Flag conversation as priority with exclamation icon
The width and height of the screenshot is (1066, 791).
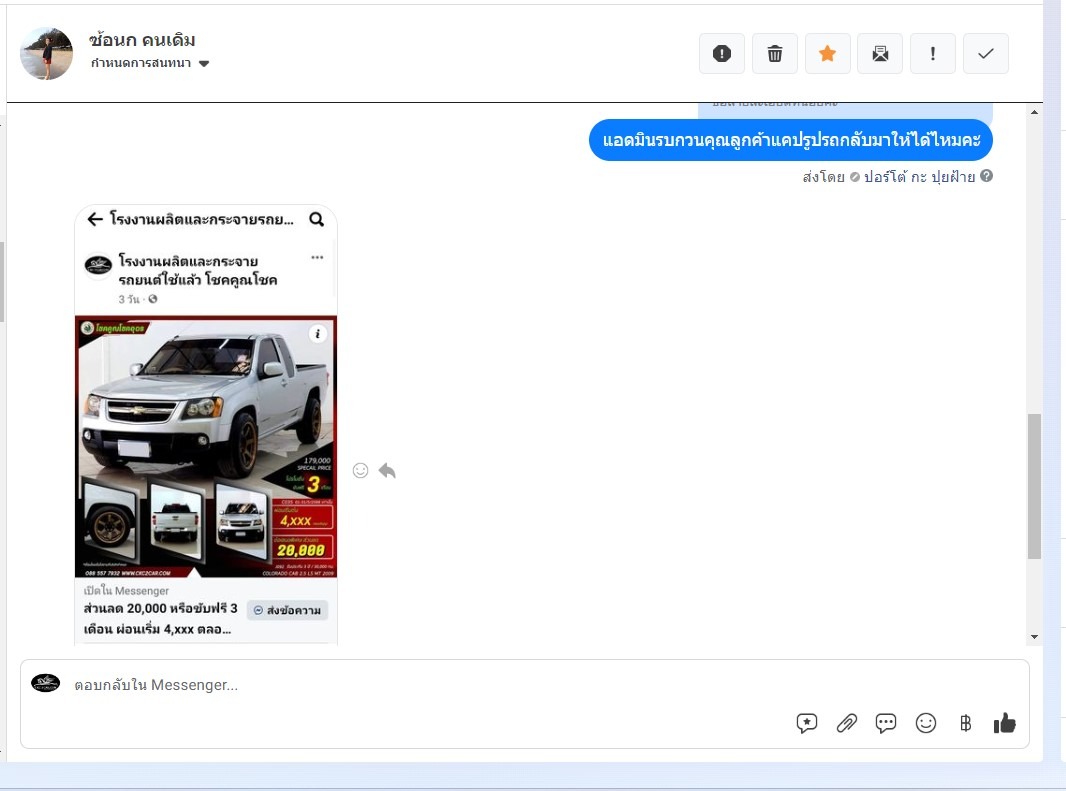[933, 54]
